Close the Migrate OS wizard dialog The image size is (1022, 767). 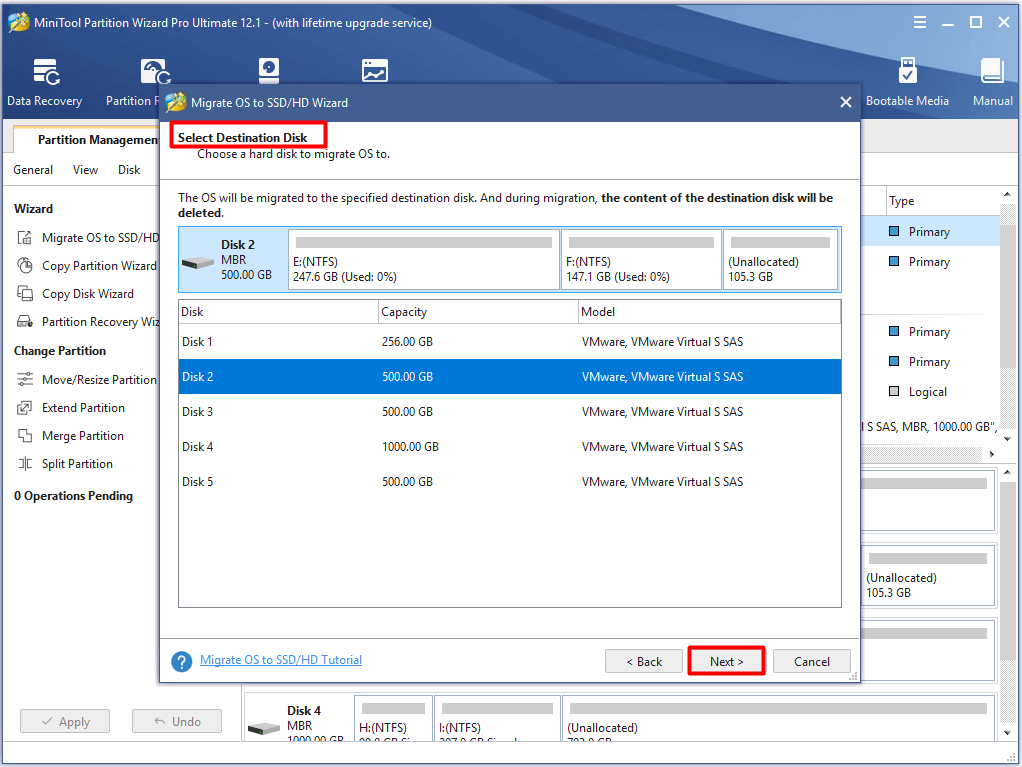(x=845, y=102)
